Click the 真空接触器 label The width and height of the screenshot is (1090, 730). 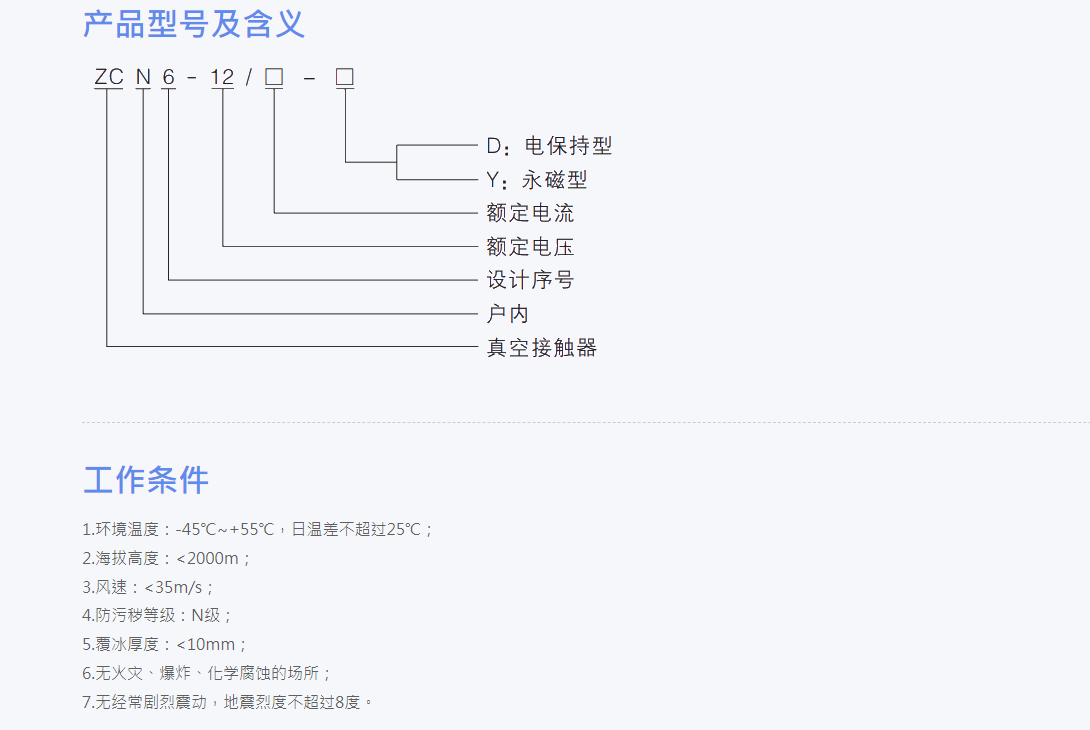coord(539,348)
